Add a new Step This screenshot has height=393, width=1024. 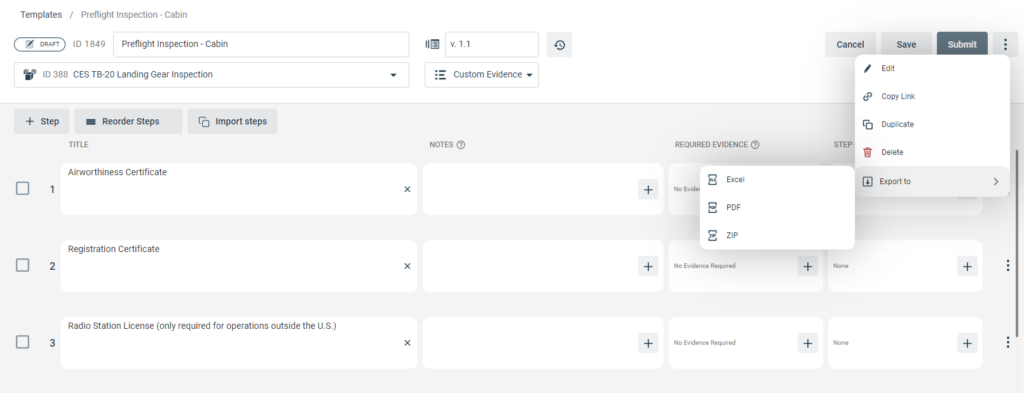(42, 121)
